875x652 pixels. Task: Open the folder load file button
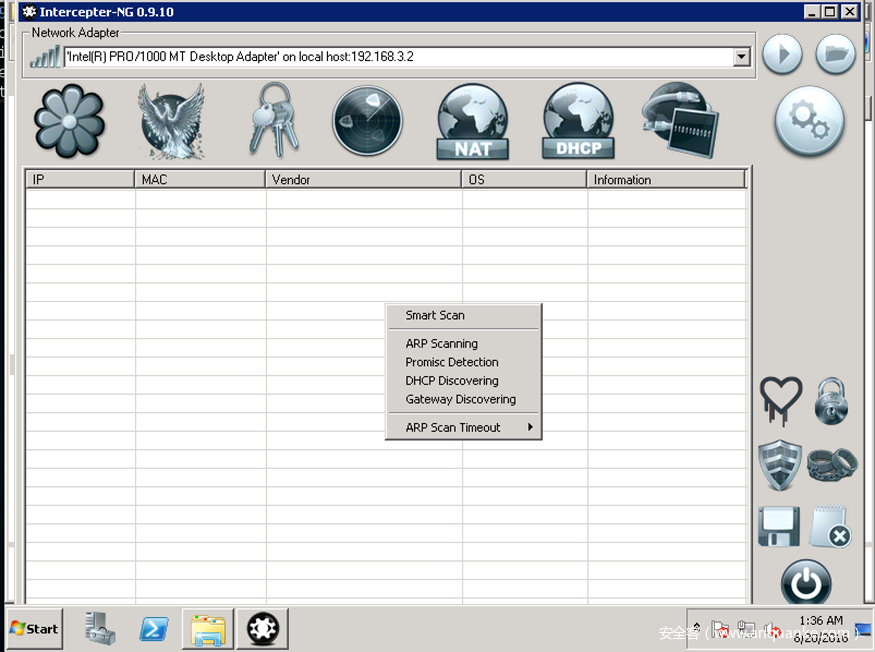click(x=835, y=54)
